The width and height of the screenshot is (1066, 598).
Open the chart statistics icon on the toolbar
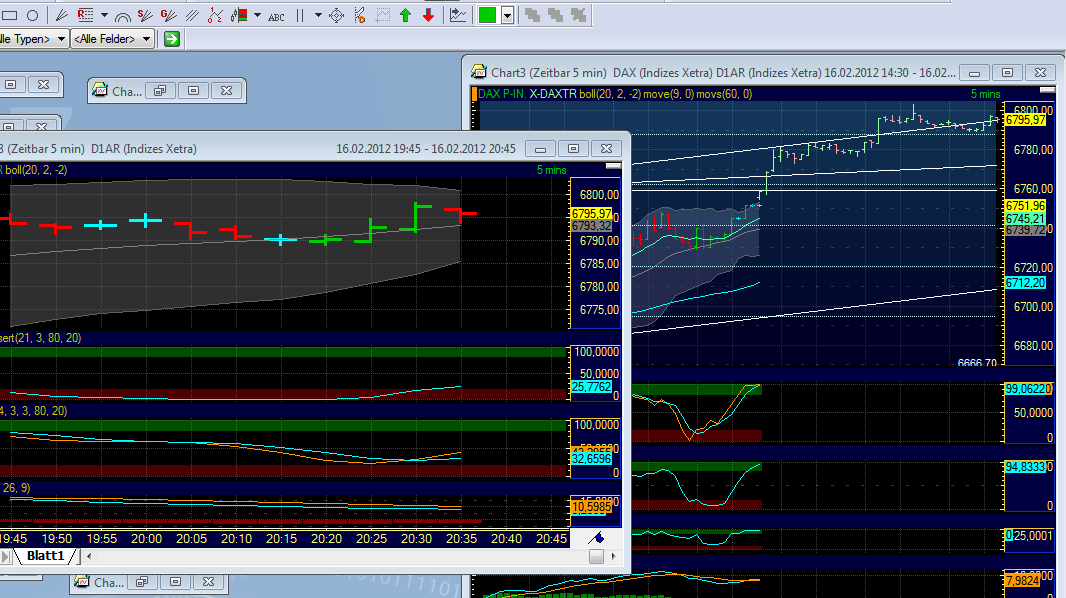coord(457,15)
